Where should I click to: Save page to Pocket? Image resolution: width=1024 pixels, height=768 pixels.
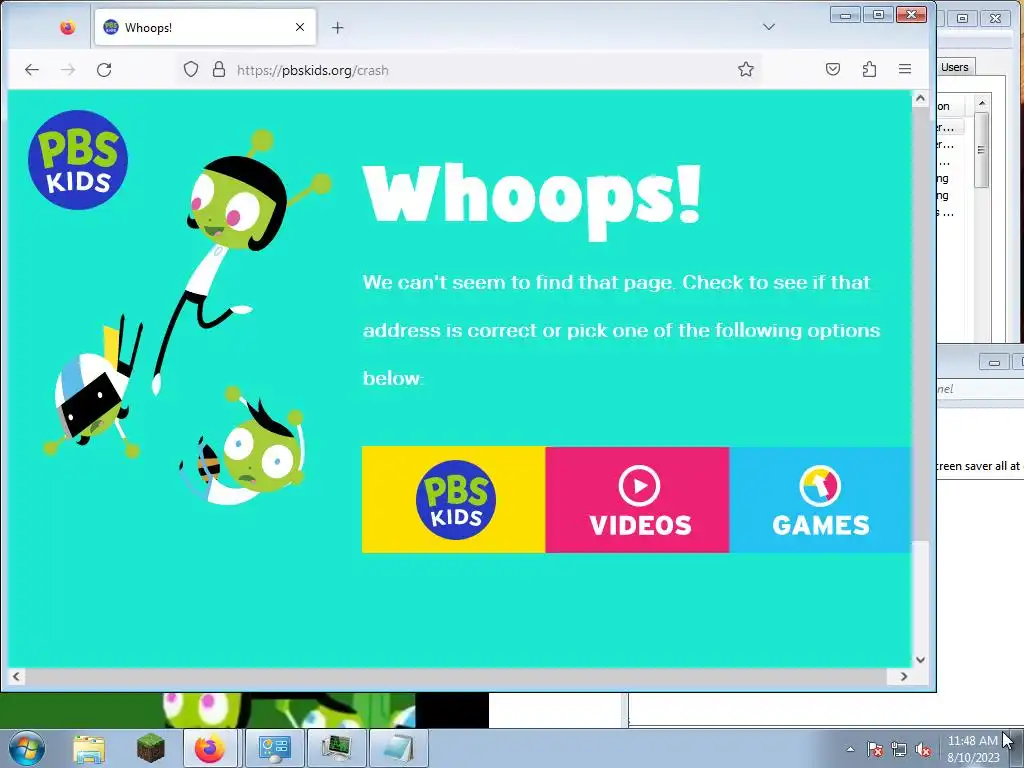tap(833, 69)
